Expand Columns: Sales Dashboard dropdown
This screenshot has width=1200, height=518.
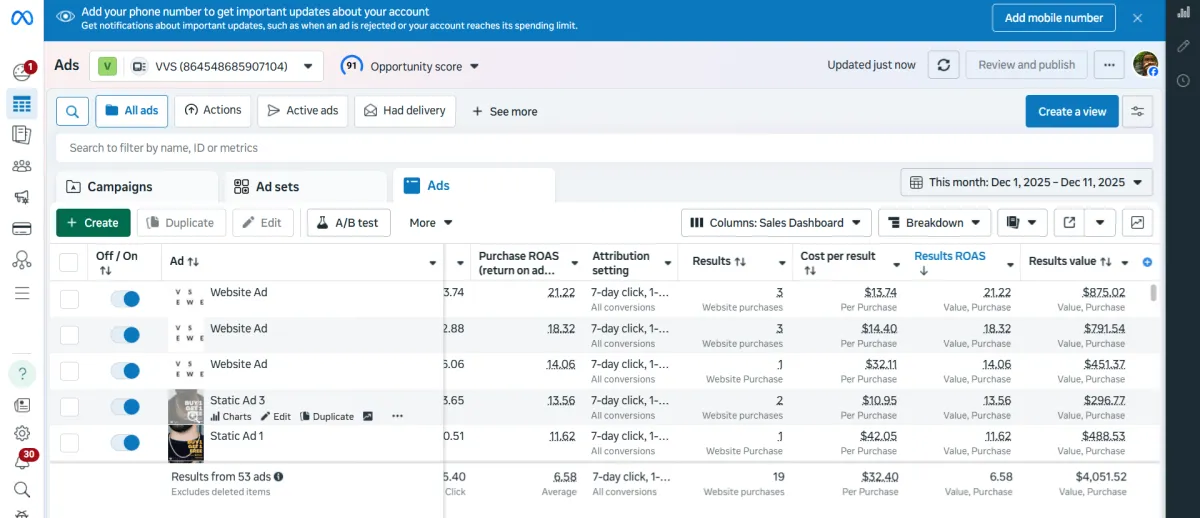(x=776, y=223)
